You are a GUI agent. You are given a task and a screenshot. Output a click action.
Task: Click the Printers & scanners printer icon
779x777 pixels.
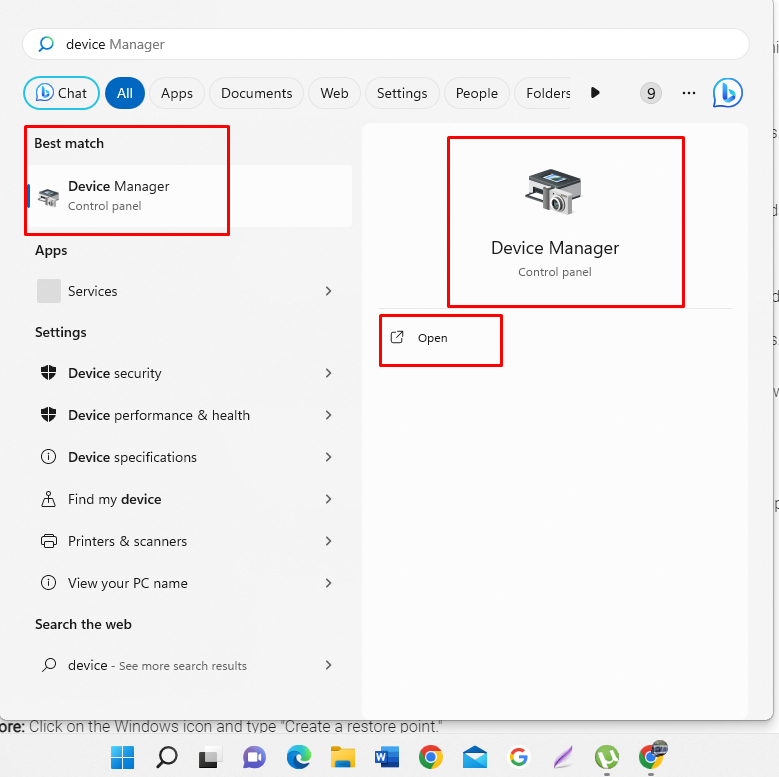[x=48, y=541]
